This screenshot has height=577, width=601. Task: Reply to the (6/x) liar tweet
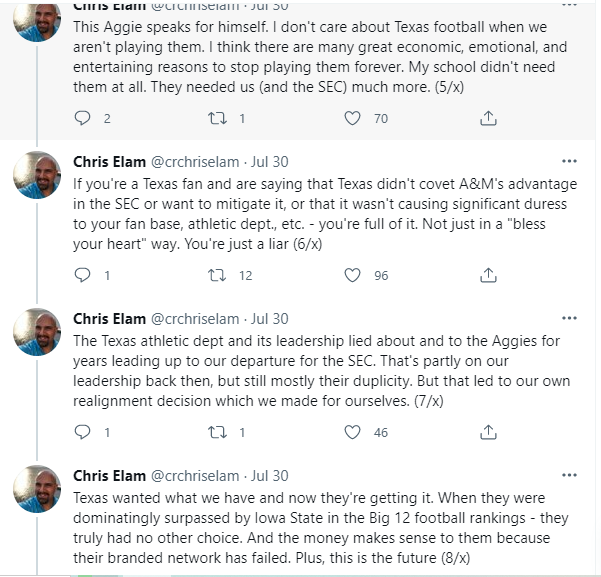pyautogui.click(x=83, y=275)
